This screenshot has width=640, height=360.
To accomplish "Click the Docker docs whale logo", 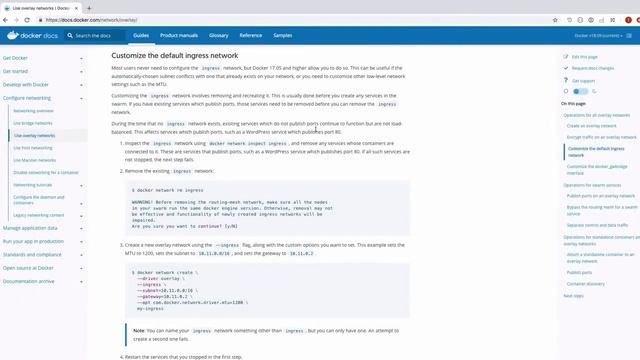I will (x=13, y=36).
